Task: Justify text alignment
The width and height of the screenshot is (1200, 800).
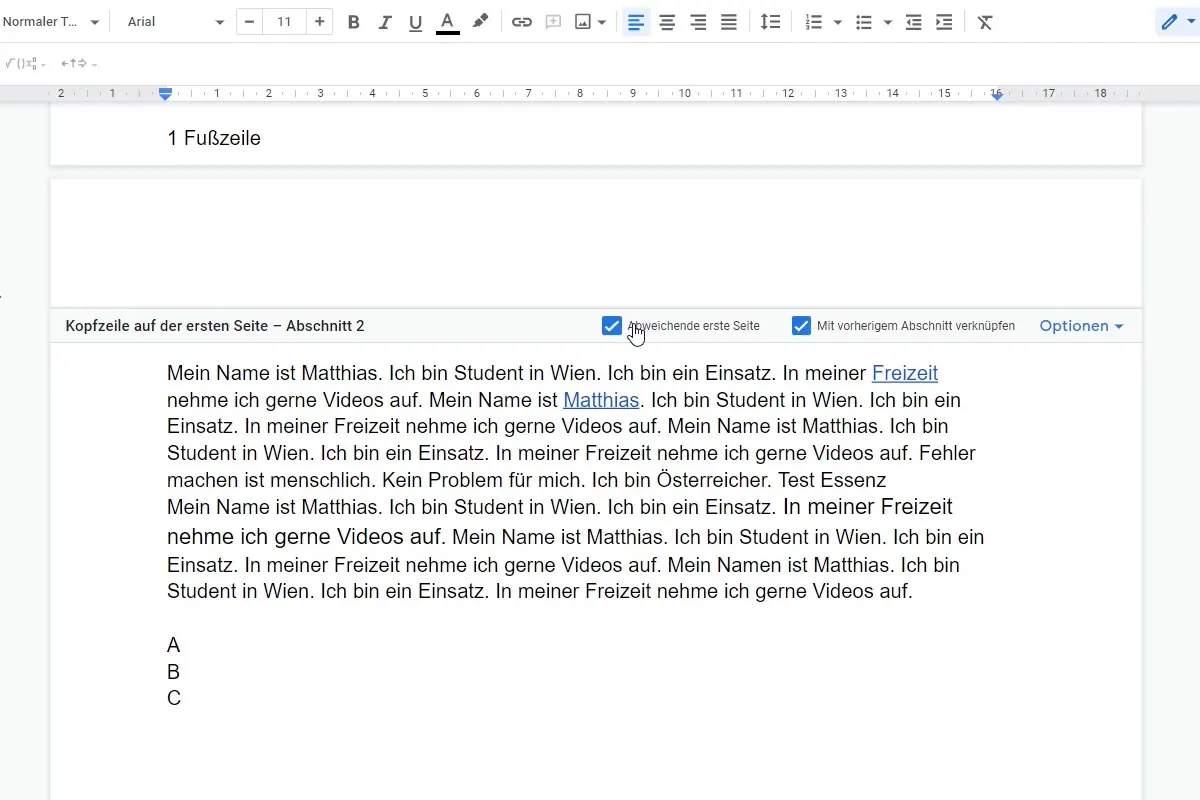Action: (x=729, y=22)
